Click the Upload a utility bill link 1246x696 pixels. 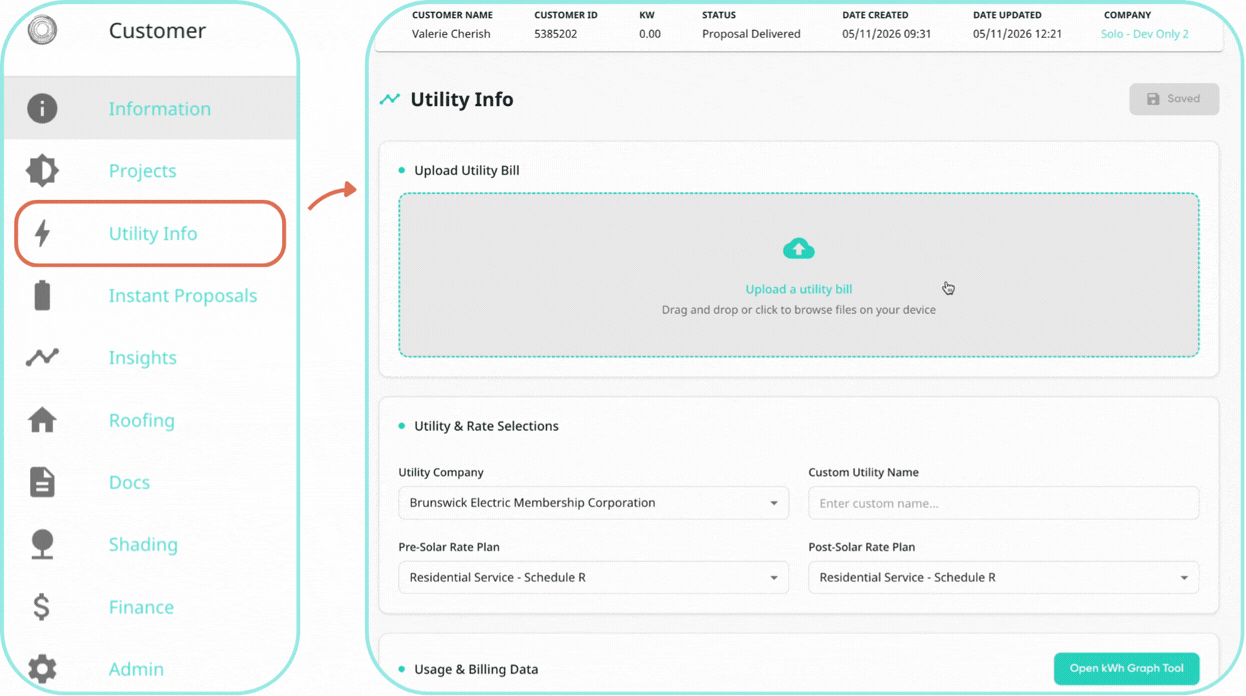(798, 289)
